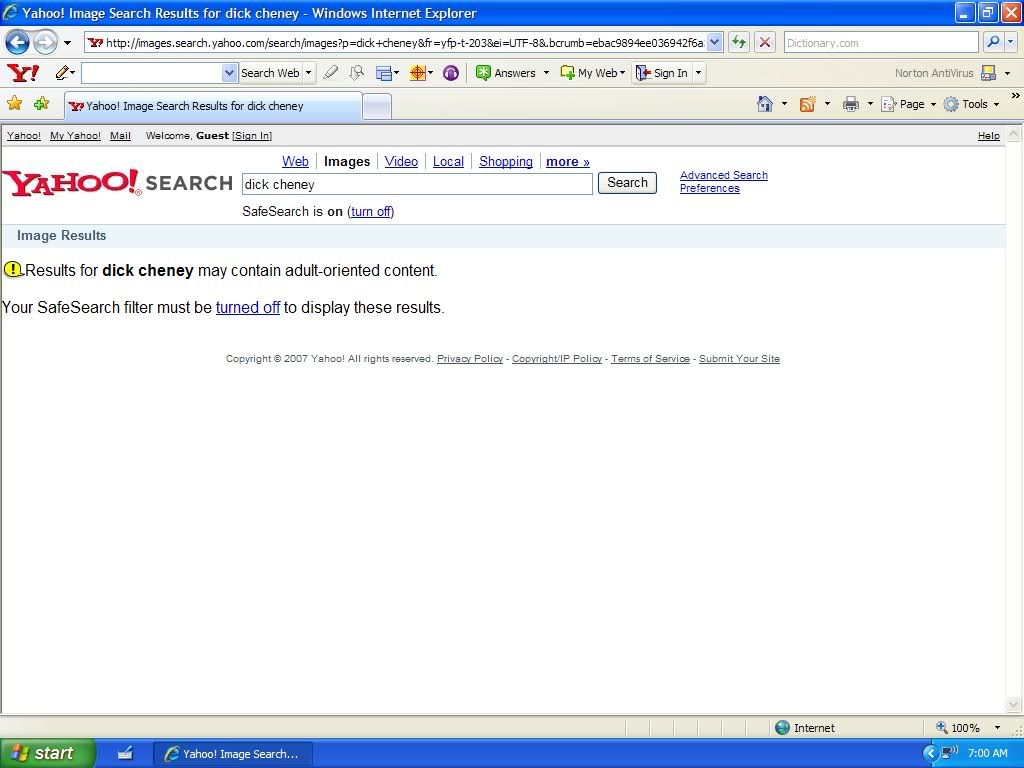The image size is (1024, 768).
Task: Switch to Local search
Action: click(448, 161)
